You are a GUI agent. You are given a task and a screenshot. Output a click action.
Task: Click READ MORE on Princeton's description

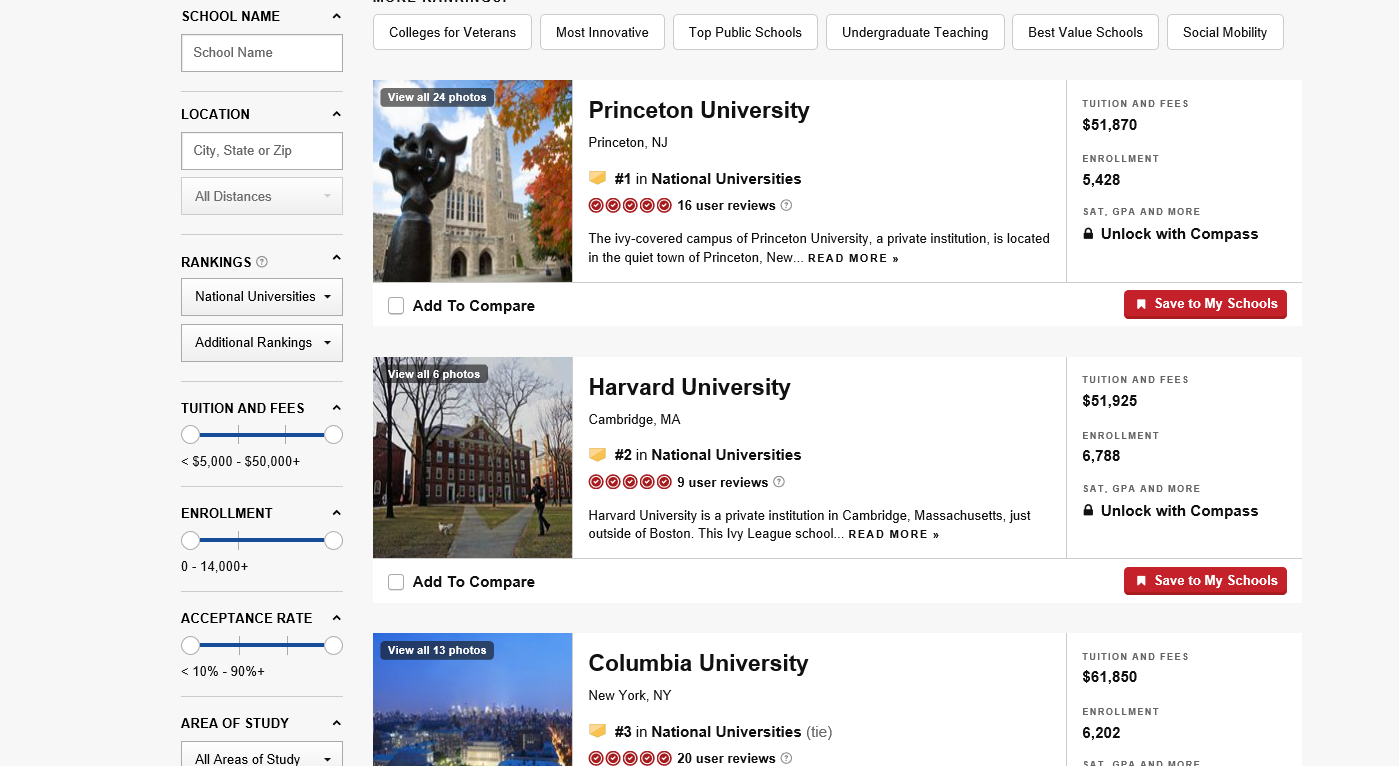[x=853, y=258]
